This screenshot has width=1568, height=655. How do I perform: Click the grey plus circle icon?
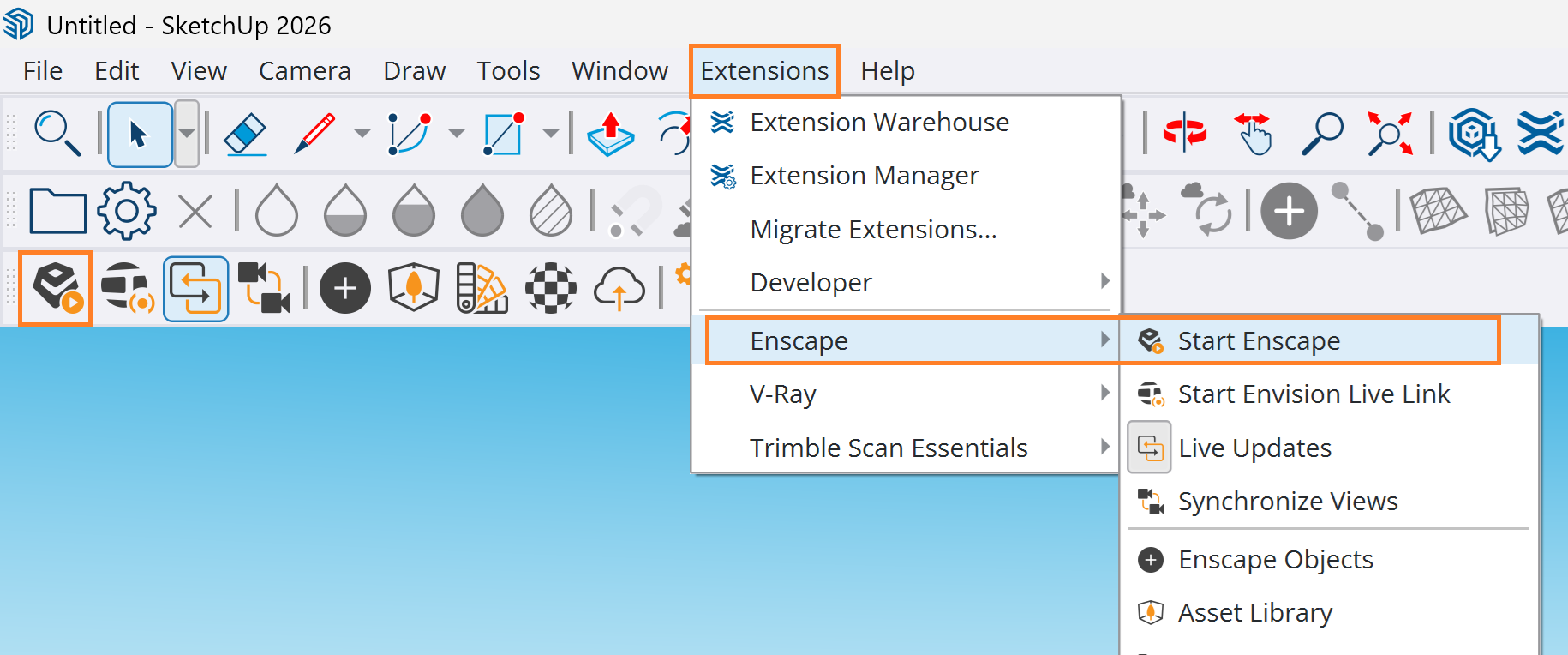(x=1289, y=211)
